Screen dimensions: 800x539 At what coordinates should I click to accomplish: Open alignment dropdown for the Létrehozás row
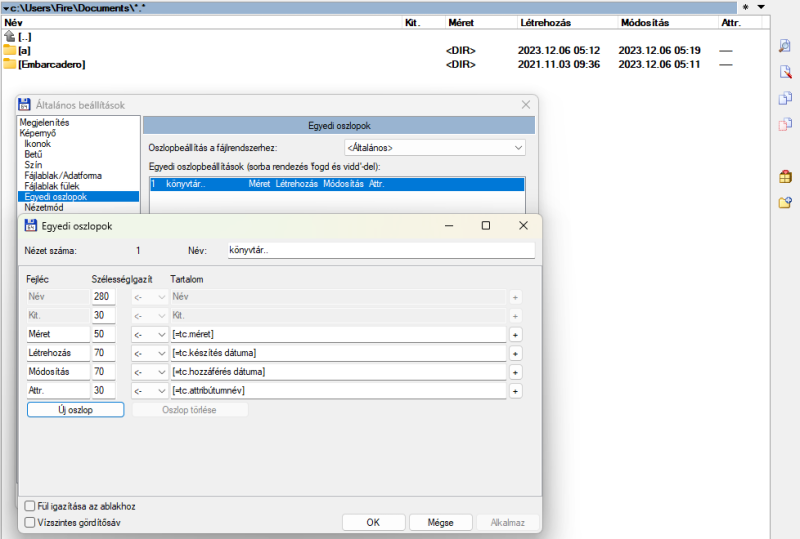coord(149,354)
